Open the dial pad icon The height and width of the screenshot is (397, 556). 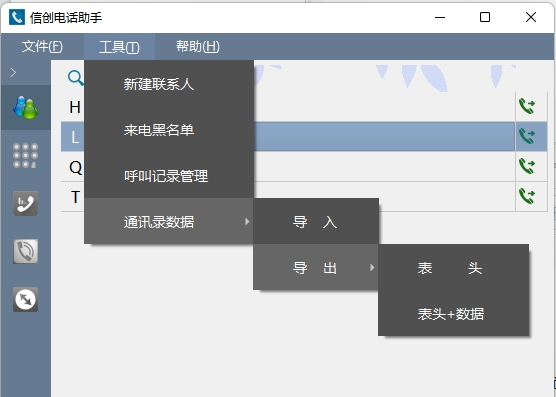[x=26, y=155]
